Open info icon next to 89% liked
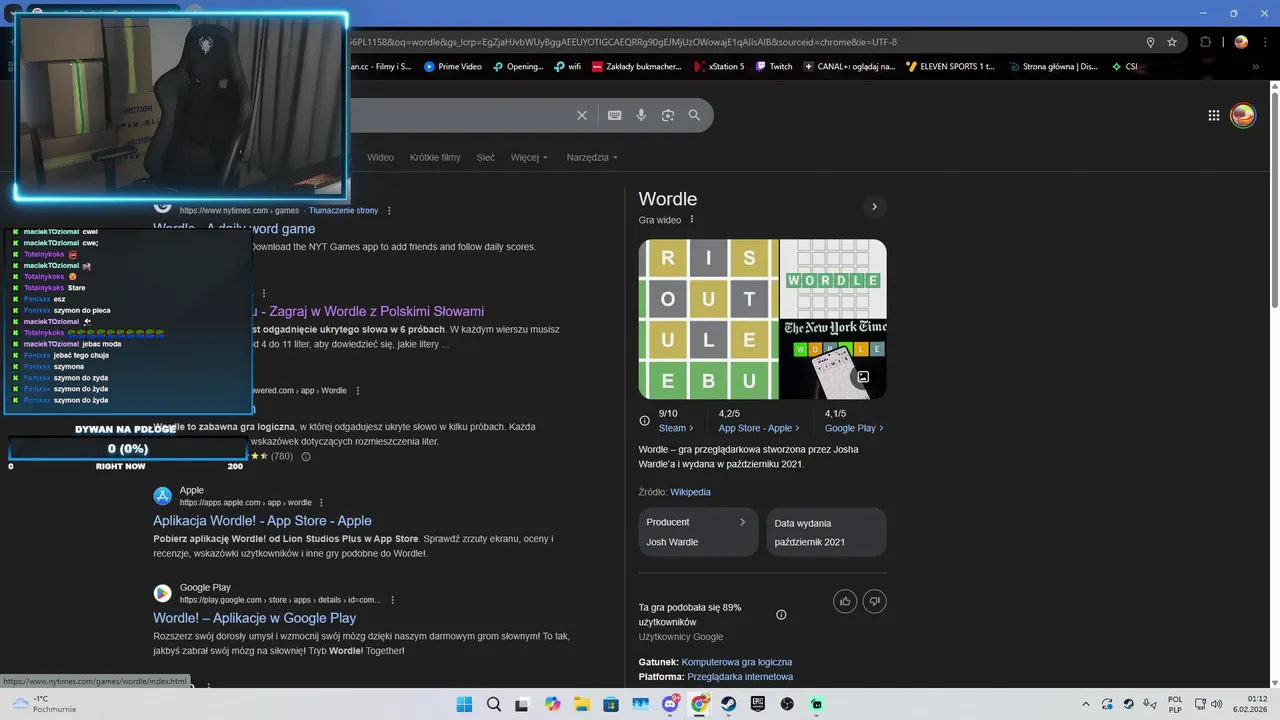1280x720 pixels. [782, 615]
